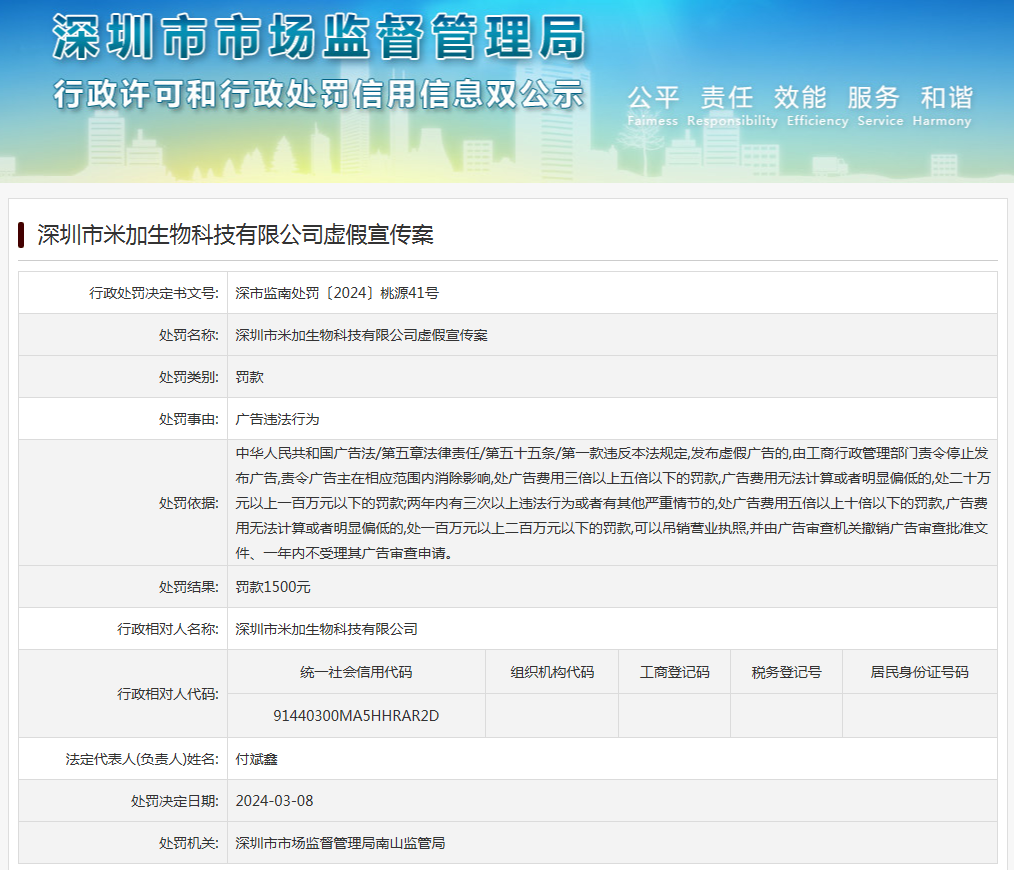Click the 统一社会信用代码 column header
Screen dimensions: 1014x870
tap(356, 672)
